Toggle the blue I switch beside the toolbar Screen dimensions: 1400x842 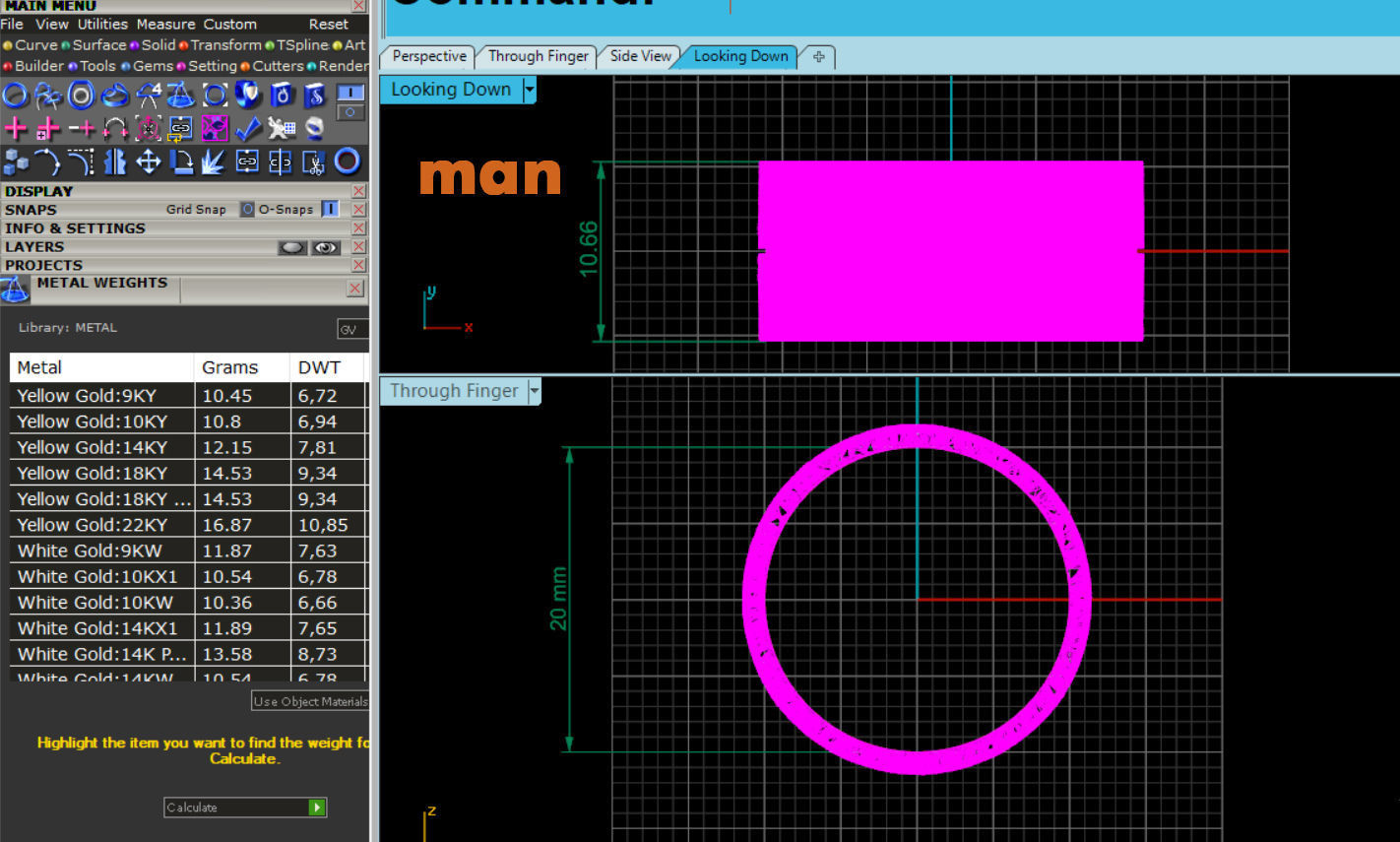pyautogui.click(x=350, y=92)
